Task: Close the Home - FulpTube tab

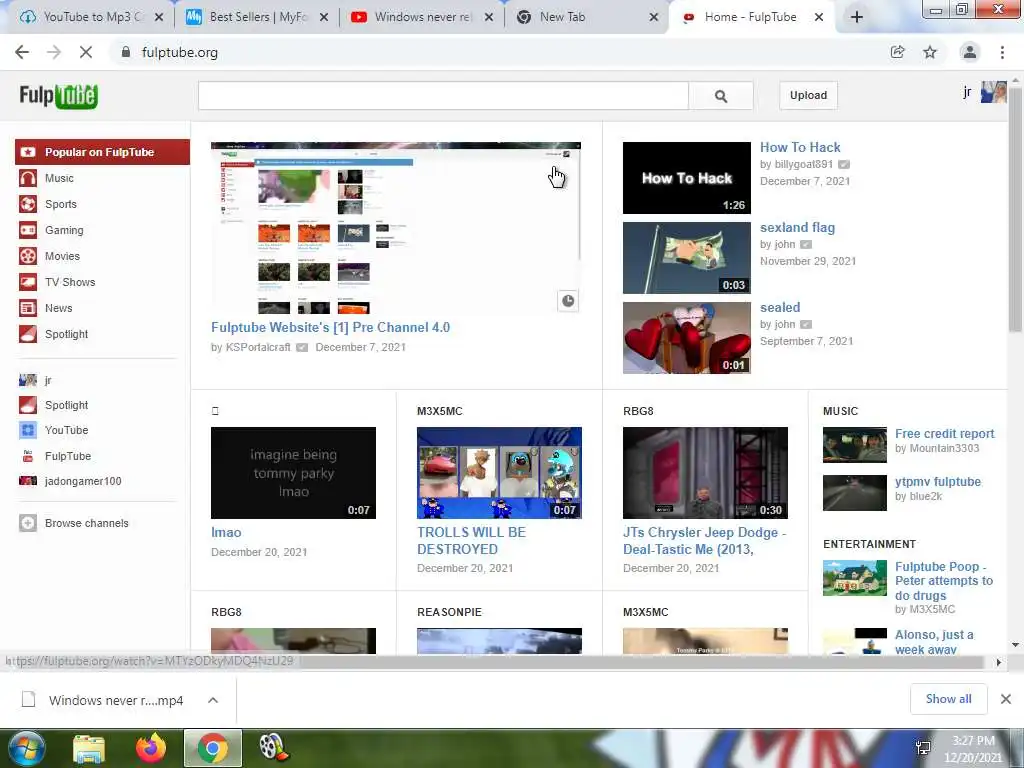Action: (x=819, y=17)
